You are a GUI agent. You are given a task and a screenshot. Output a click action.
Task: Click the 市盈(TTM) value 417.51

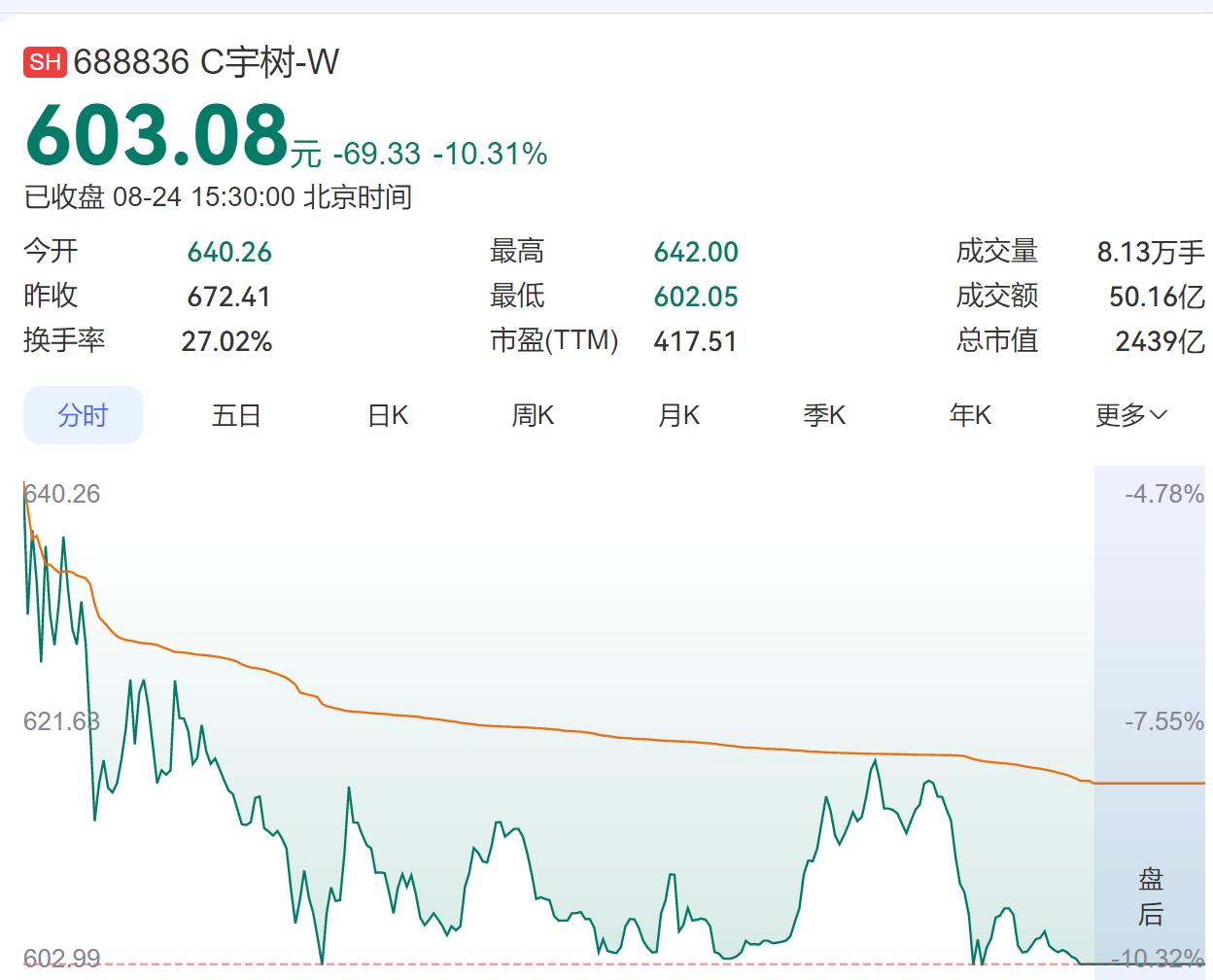pyautogui.click(x=695, y=341)
